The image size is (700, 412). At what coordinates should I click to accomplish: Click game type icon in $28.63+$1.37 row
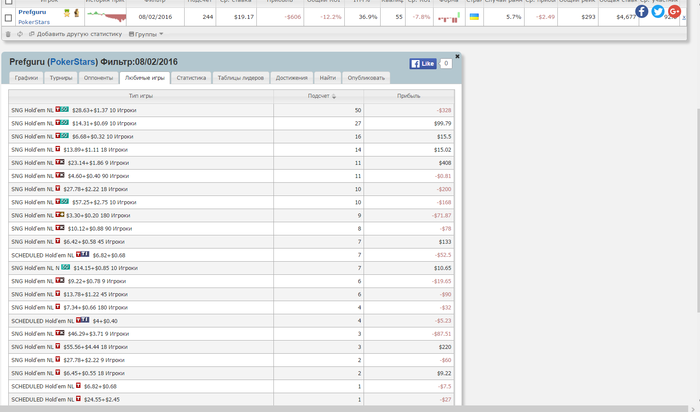[x=62, y=109]
